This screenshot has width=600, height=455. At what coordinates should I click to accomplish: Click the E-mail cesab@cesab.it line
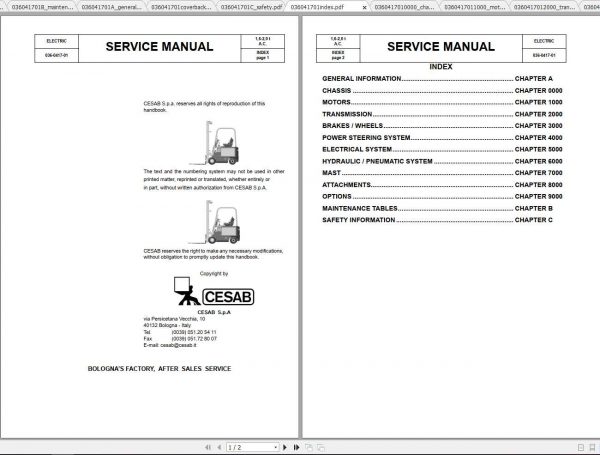[x=170, y=345]
